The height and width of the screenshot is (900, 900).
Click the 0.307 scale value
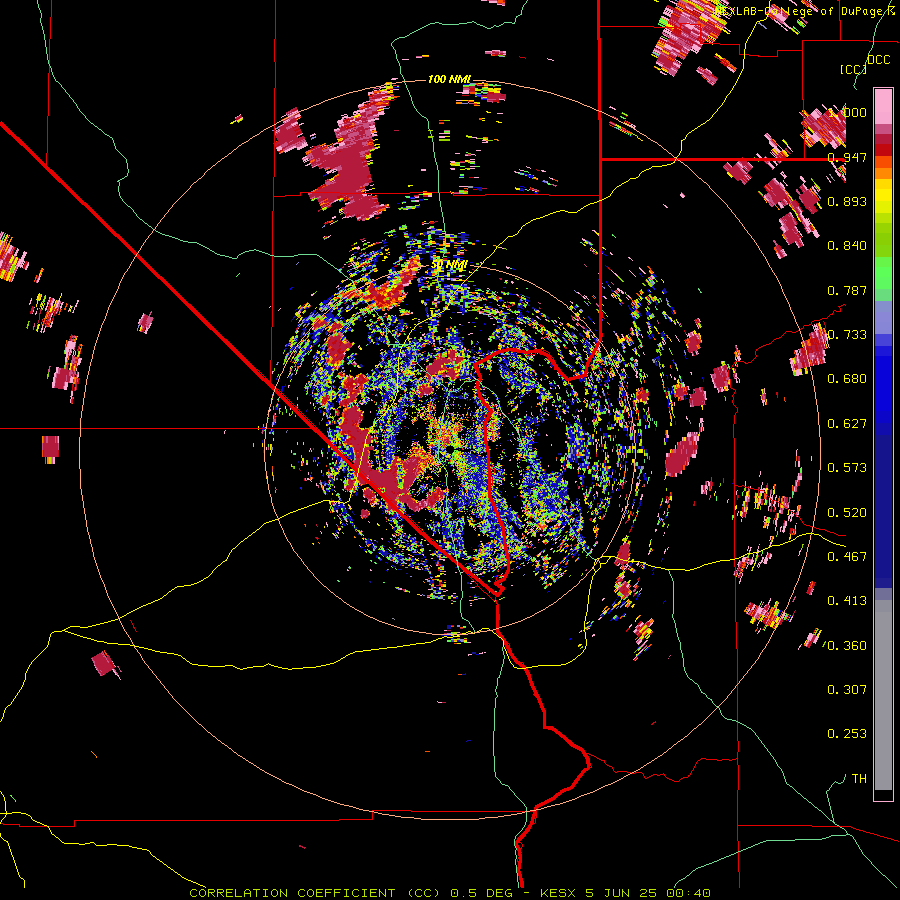point(847,690)
